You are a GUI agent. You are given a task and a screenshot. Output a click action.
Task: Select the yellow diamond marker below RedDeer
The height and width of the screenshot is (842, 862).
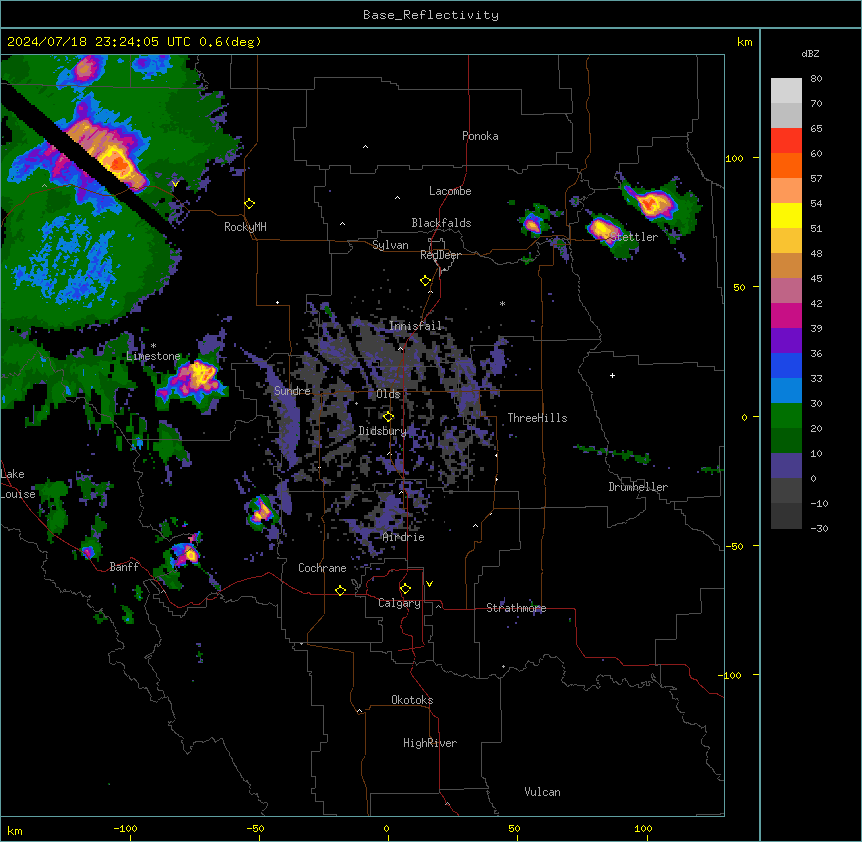point(425,281)
